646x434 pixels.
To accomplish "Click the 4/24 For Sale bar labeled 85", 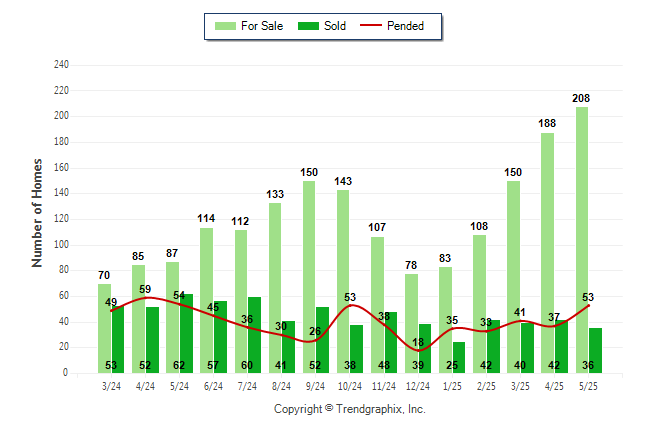I will [139, 319].
